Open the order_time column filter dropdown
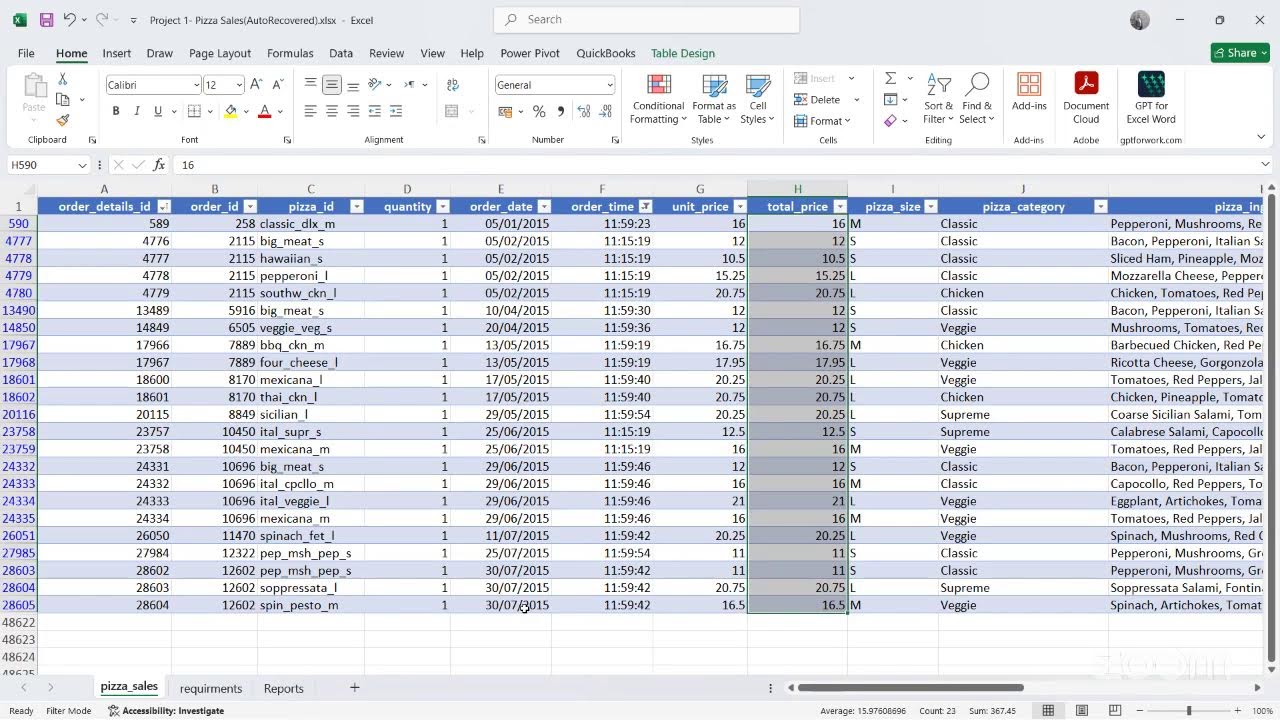The width and height of the screenshot is (1280, 720). point(645,207)
